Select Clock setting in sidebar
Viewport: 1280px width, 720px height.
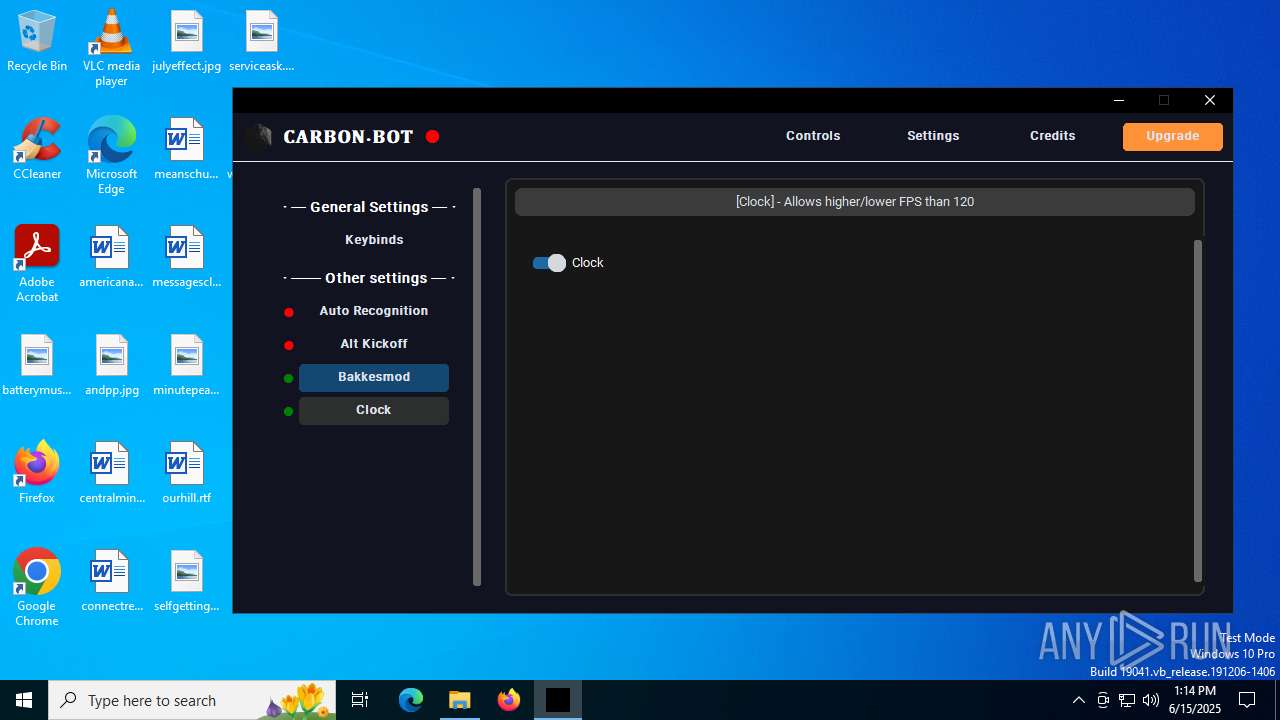click(x=374, y=410)
